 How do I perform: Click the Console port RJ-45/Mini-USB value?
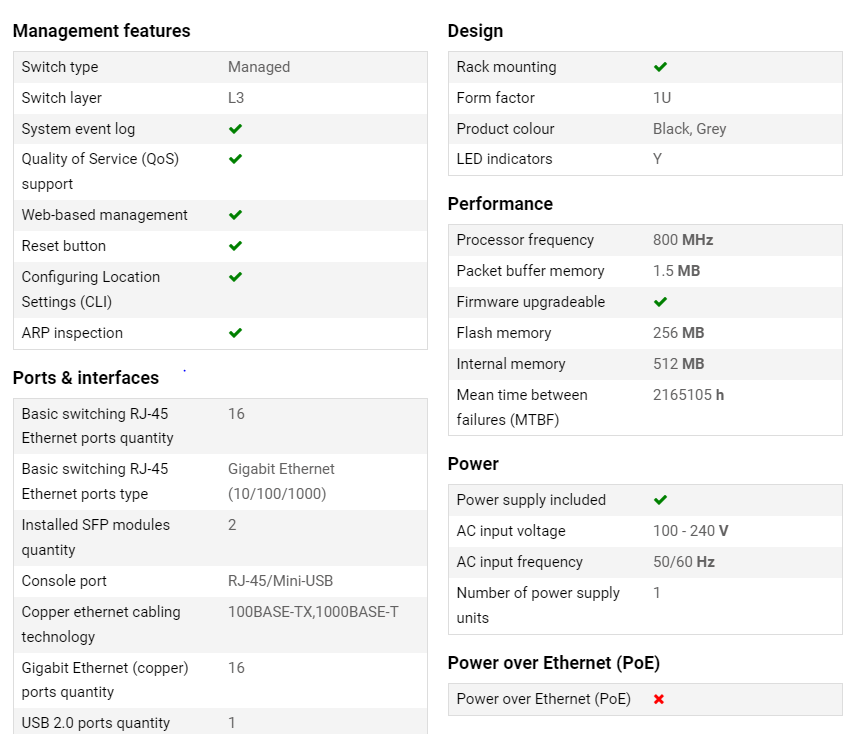[x=280, y=581]
